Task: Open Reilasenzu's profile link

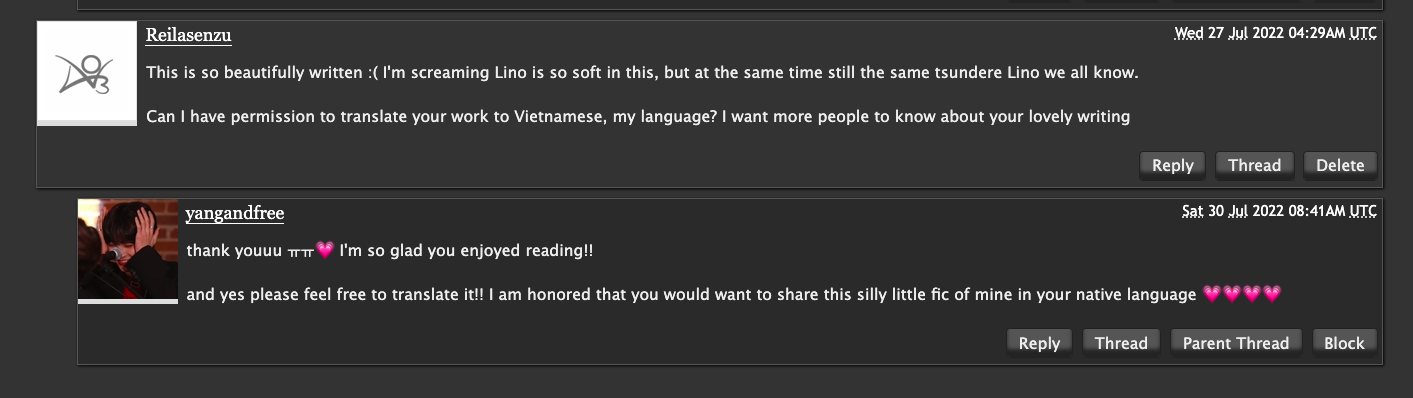Action: click(x=188, y=35)
